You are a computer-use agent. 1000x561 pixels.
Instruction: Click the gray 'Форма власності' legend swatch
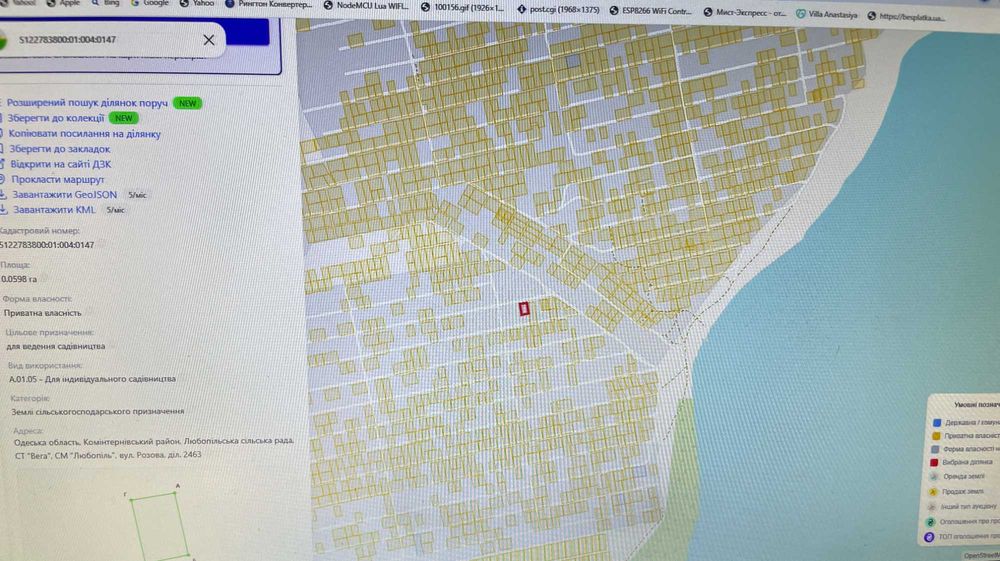pos(936,449)
